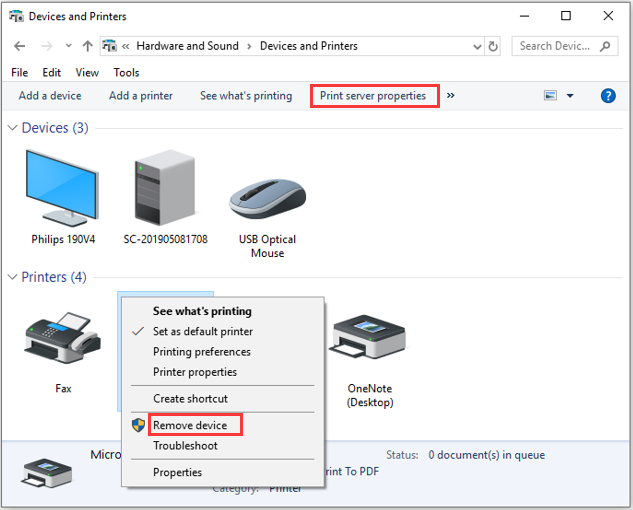Click Print server properties in toolbar
633x510 pixels.
point(373,96)
